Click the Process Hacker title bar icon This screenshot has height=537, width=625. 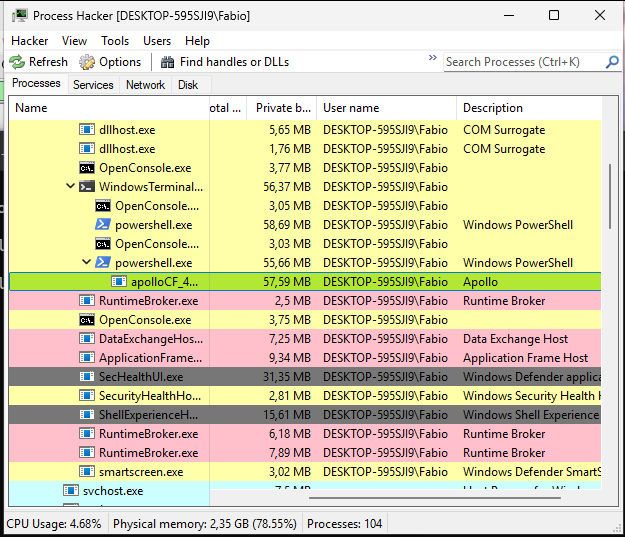tap(20, 16)
